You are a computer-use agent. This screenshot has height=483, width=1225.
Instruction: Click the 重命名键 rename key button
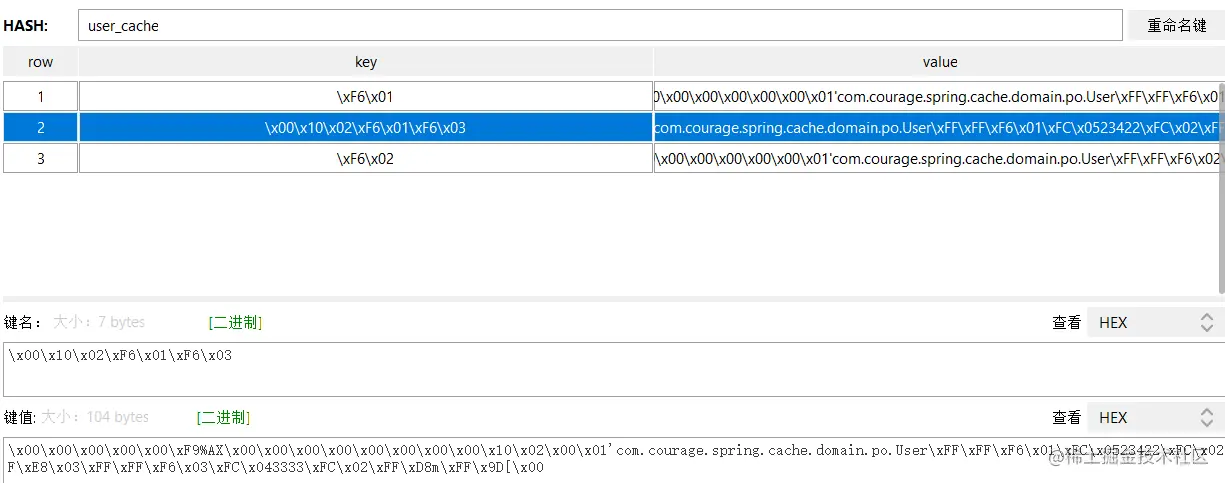(x=1176, y=26)
